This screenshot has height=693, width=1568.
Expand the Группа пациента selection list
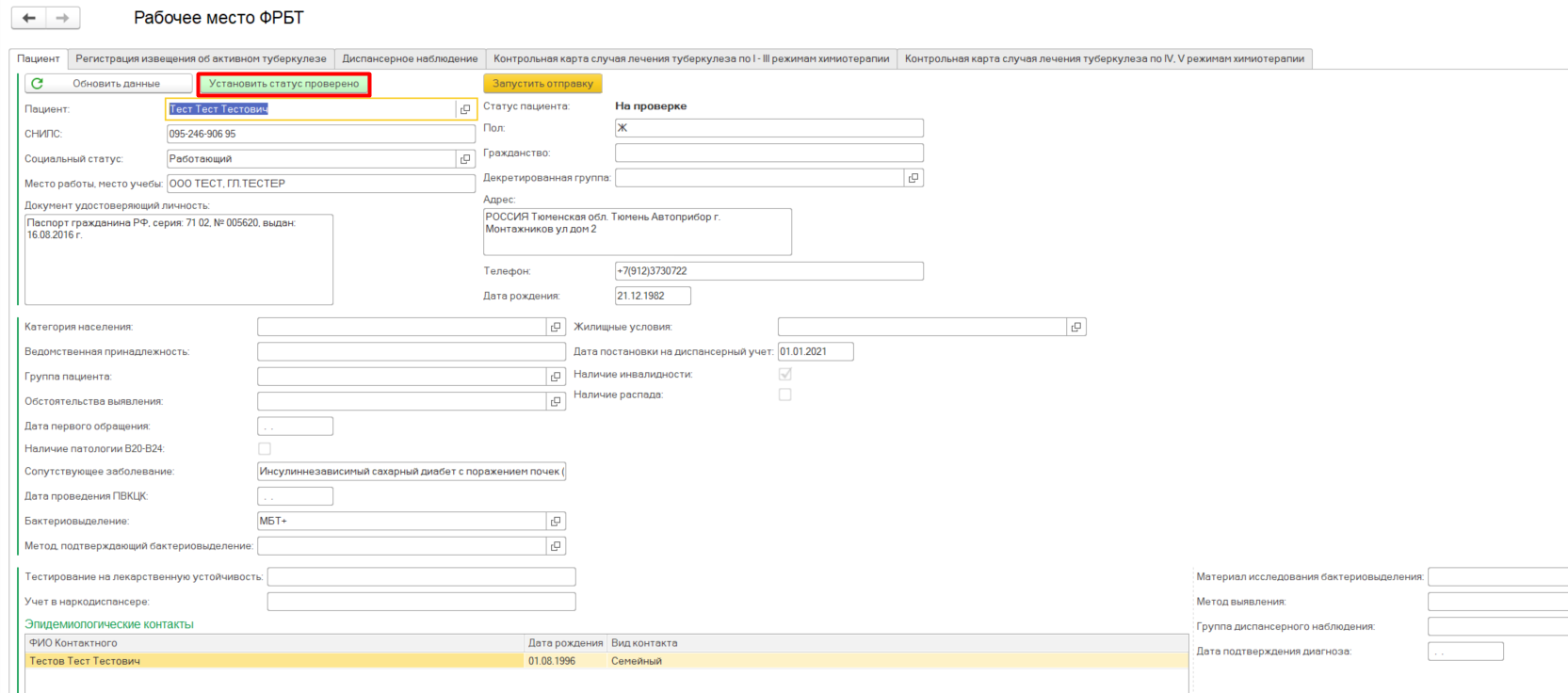point(556,377)
